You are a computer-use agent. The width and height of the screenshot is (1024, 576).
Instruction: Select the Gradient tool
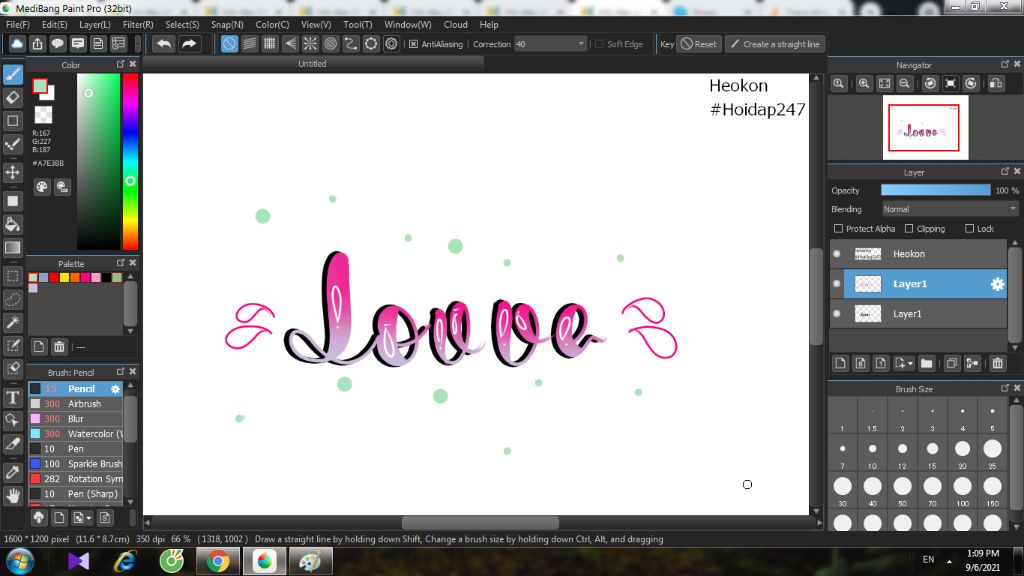point(13,248)
